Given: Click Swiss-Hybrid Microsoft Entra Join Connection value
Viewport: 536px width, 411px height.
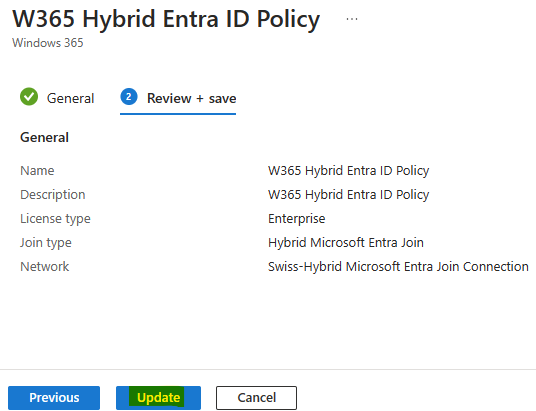Looking at the screenshot, I should pyautogui.click(x=398, y=267).
